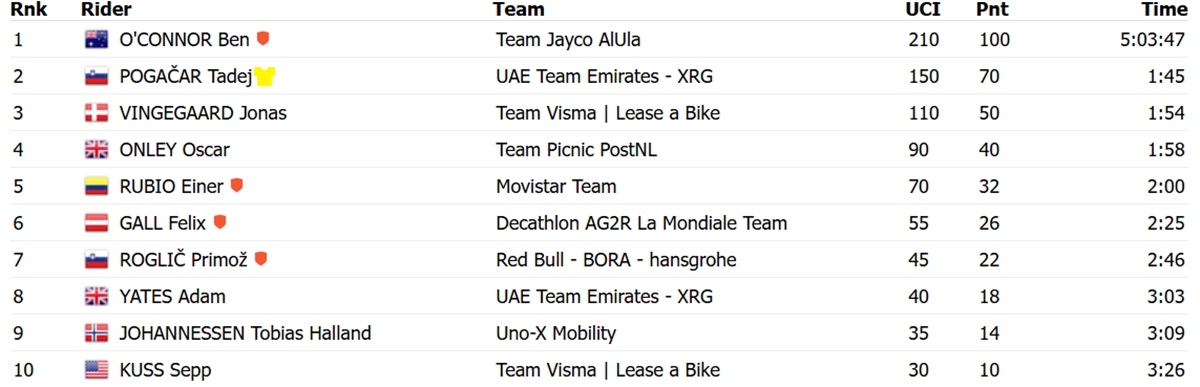This screenshot has width=1200, height=387.
Task: Open Movistar Team link
Action: [556, 187]
